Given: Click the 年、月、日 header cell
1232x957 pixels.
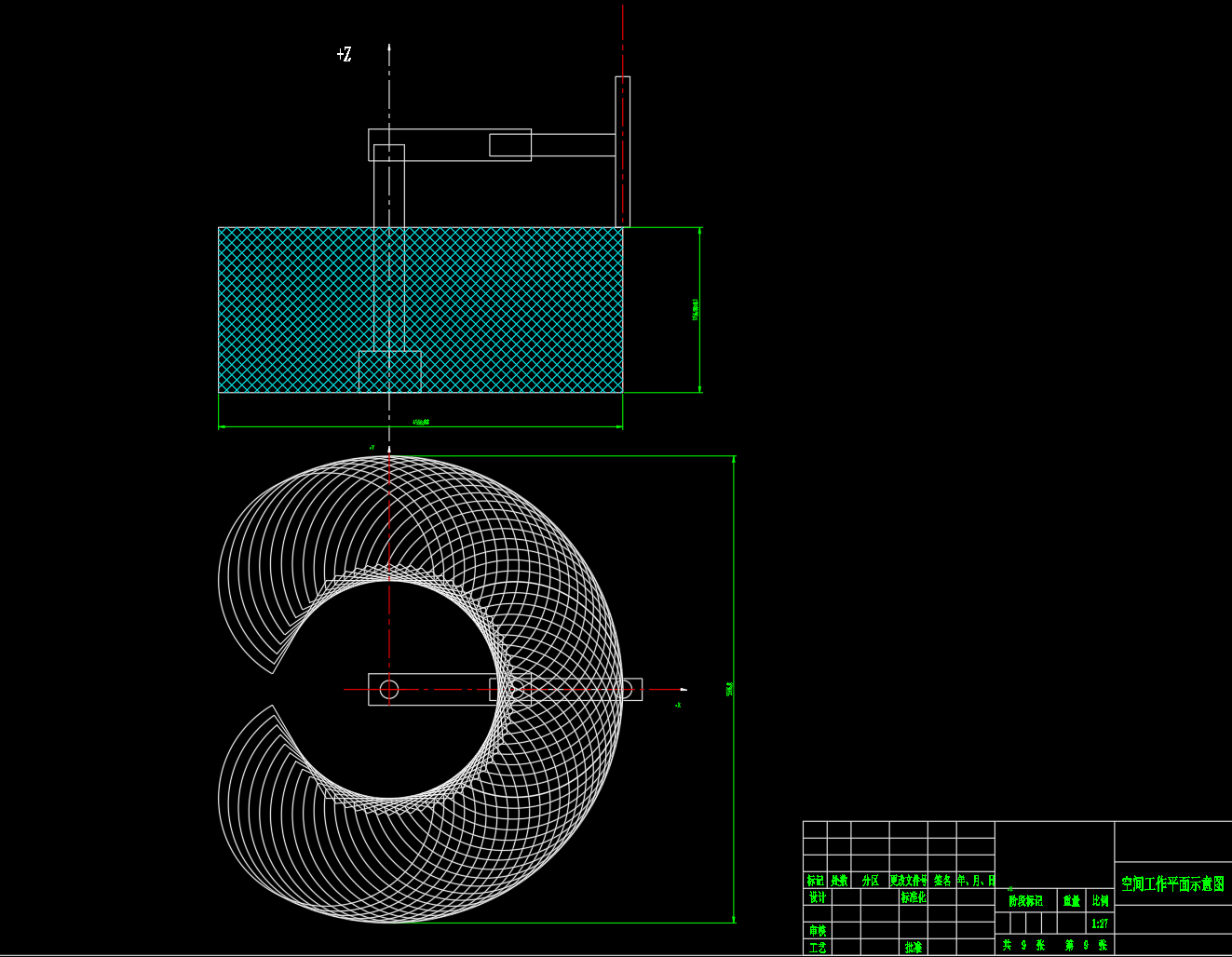Looking at the screenshot, I should click(x=976, y=881).
